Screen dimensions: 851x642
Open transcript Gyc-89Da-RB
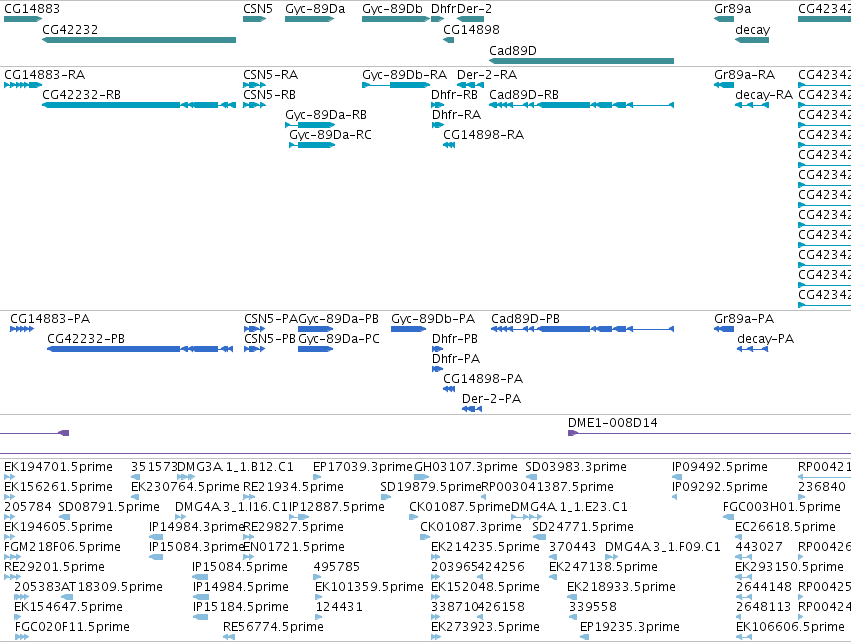(x=326, y=115)
